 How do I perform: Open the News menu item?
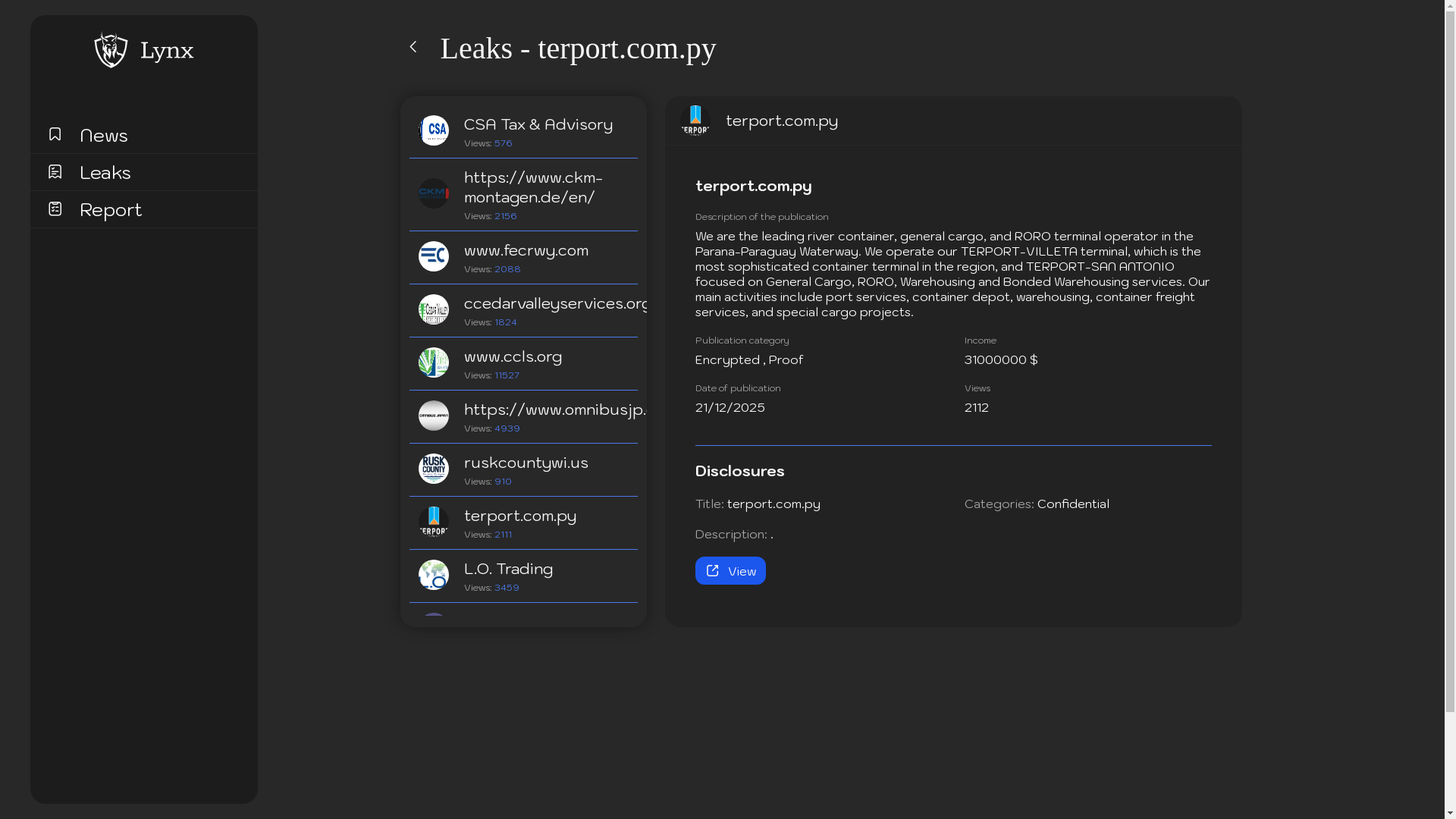(104, 135)
